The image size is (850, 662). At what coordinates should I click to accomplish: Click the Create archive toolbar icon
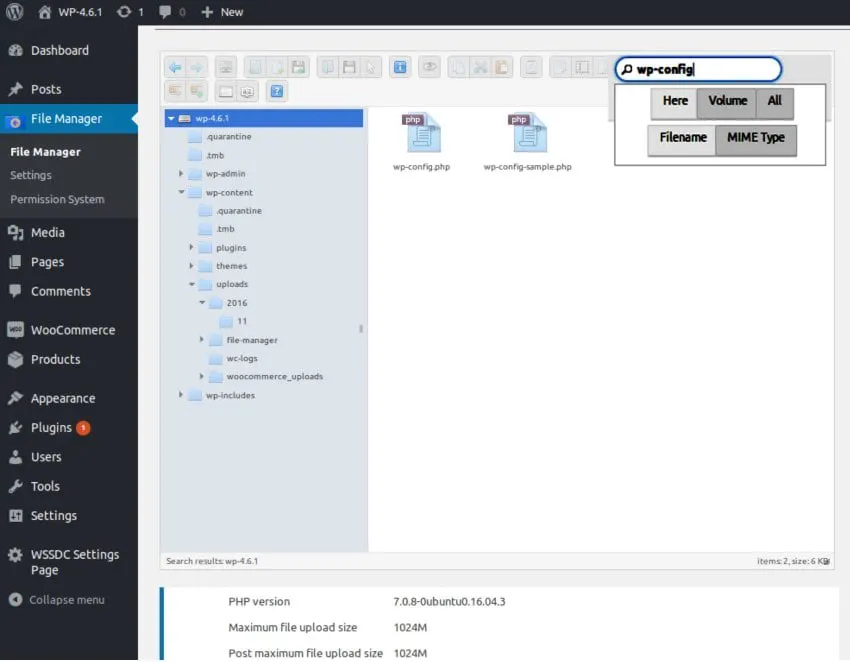click(197, 91)
